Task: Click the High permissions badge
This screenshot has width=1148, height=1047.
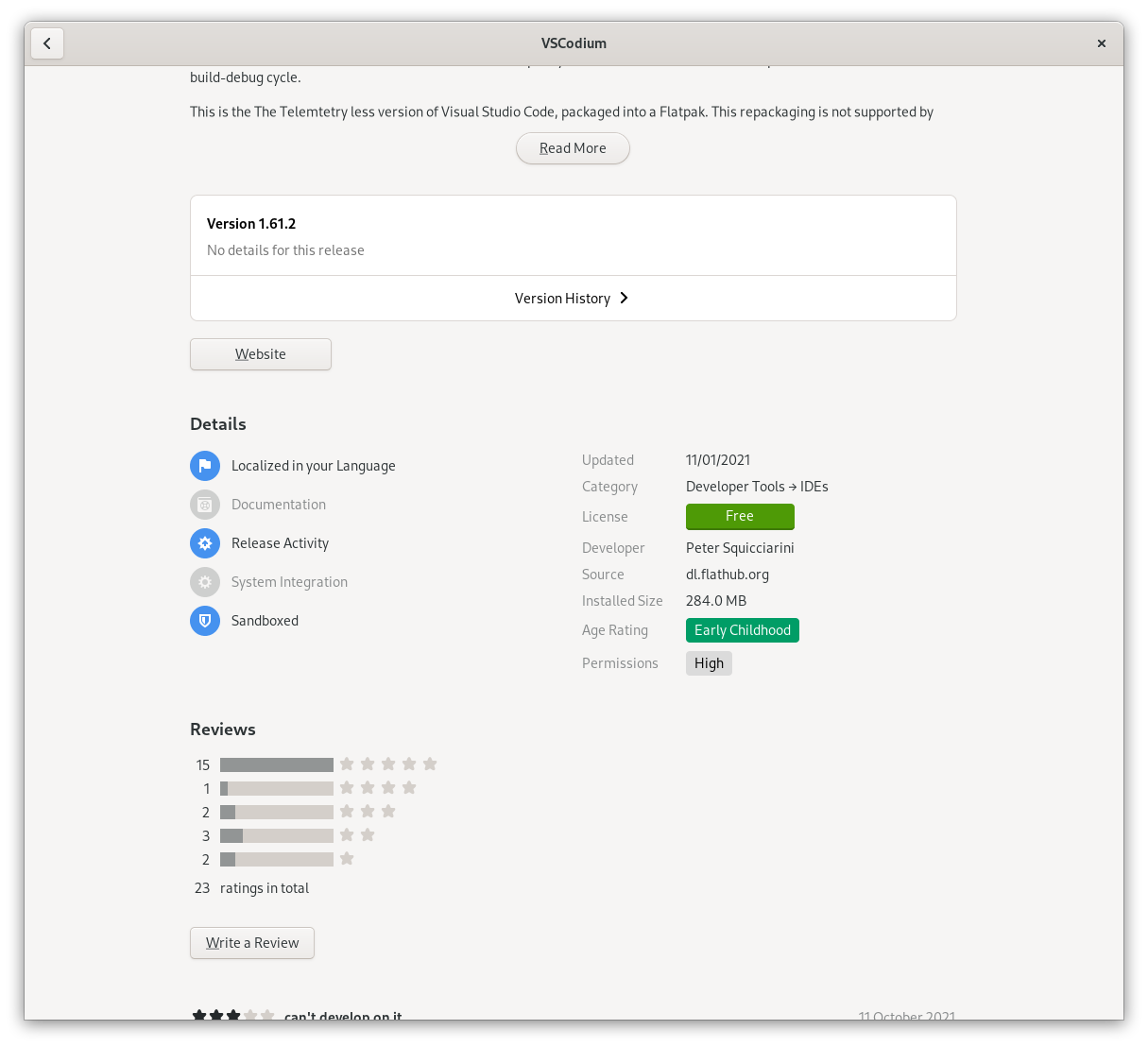Action: (709, 663)
